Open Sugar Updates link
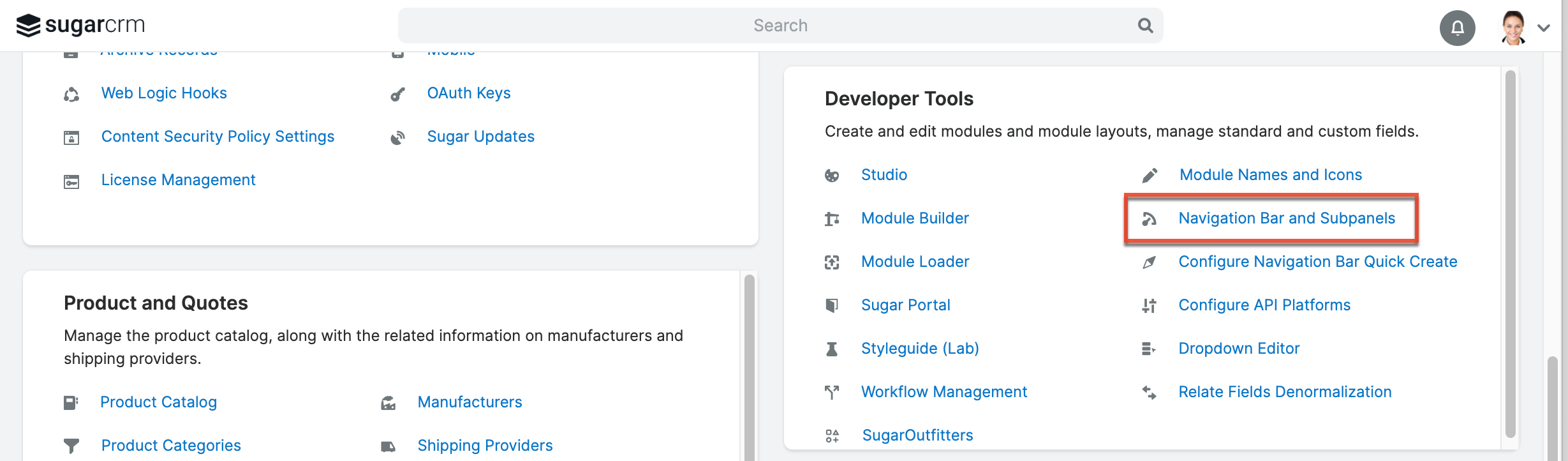The height and width of the screenshot is (461, 1568). click(481, 137)
